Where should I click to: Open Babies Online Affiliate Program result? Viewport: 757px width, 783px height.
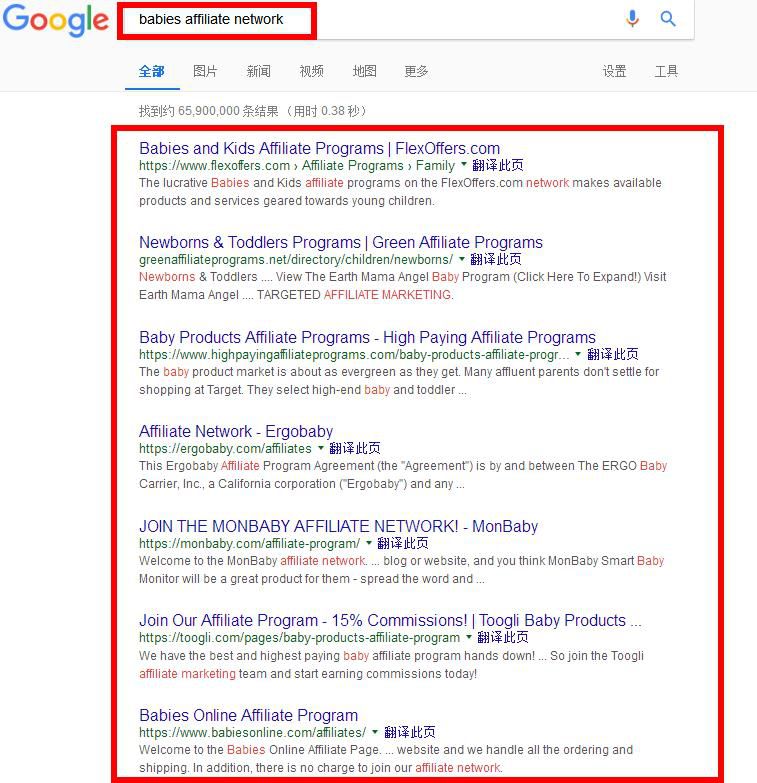(x=248, y=715)
